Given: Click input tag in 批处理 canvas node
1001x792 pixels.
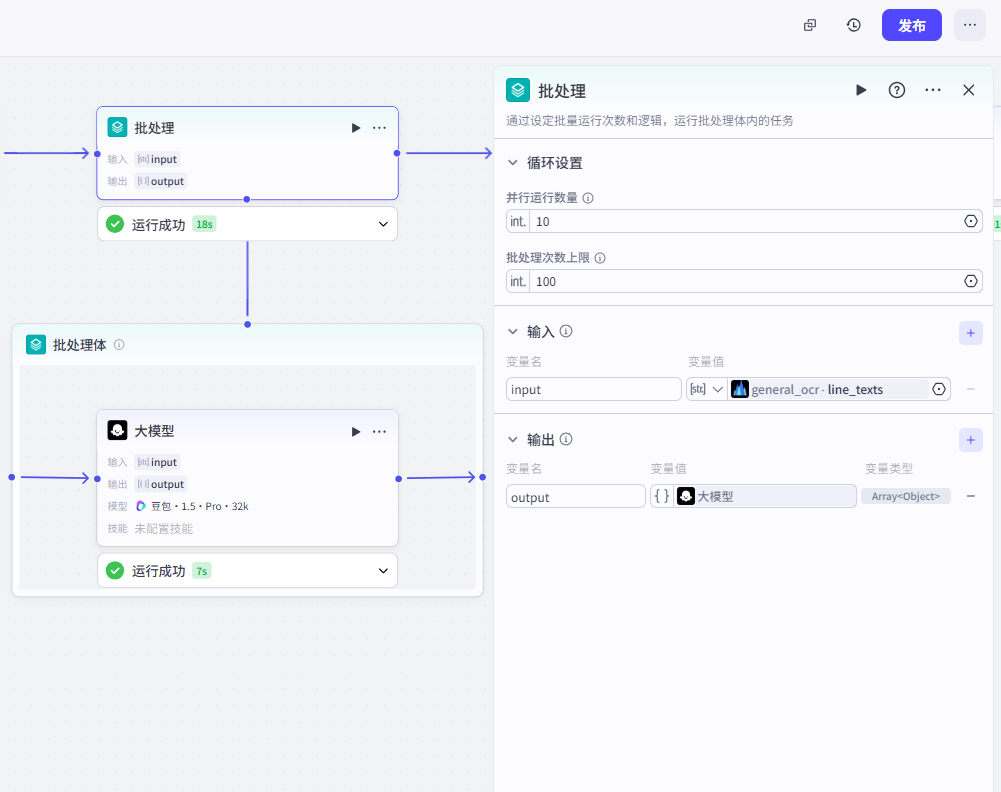Looking at the screenshot, I should tap(157, 159).
